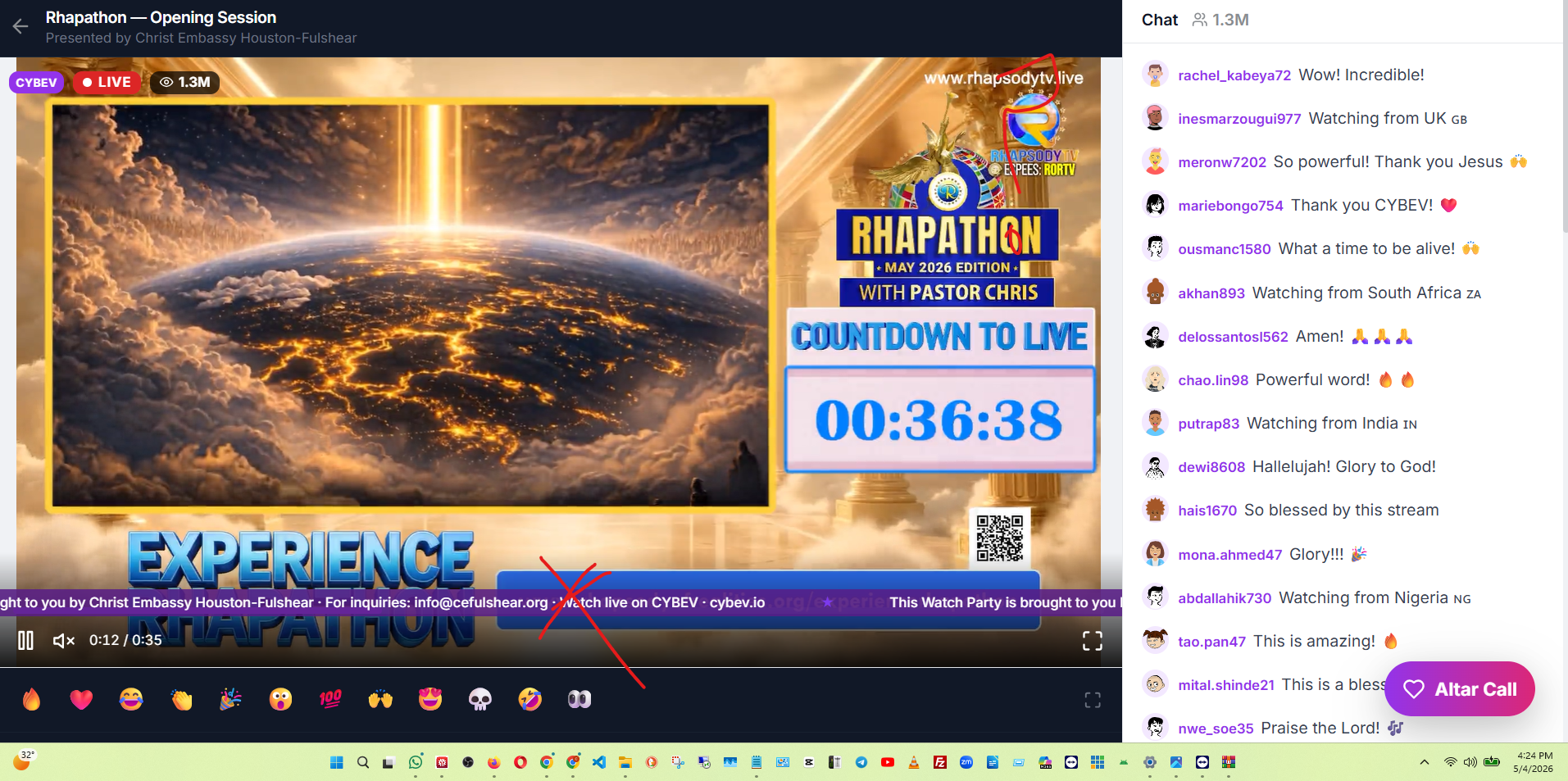1568x781 pixels.
Task: Click username akhan893 in chat
Action: [x=1211, y=293]
